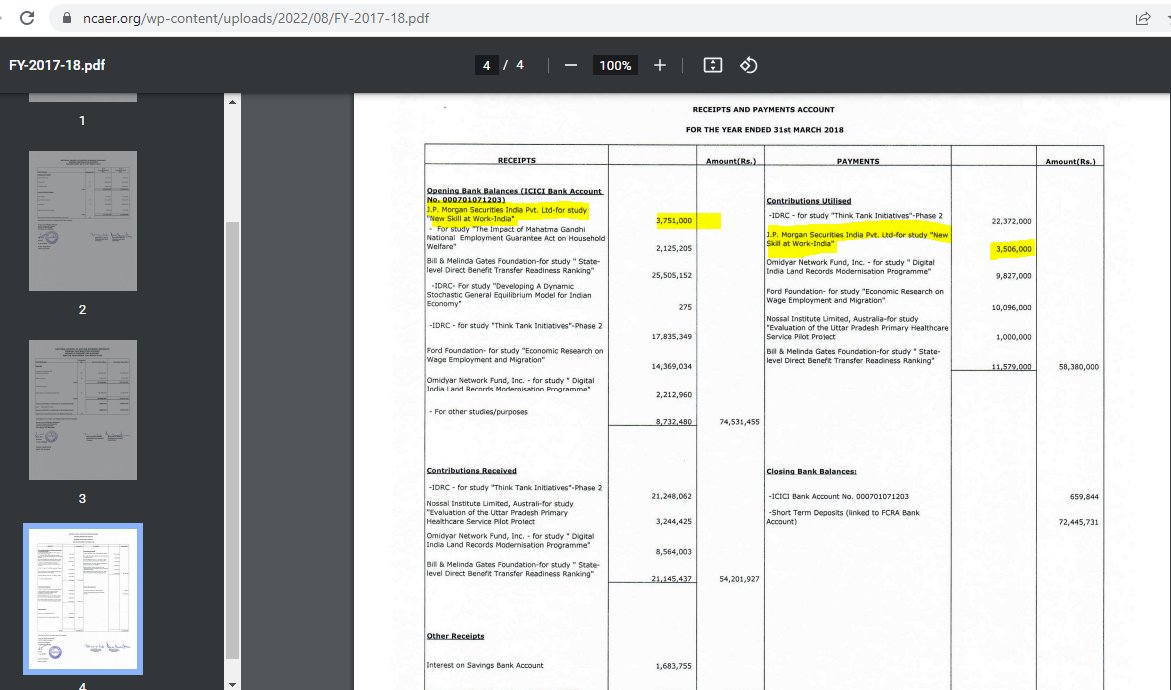1171x690 pixels.
Task: Click the total amount 74,531,455
Action: pyautogui.click(x=739, y=422)
